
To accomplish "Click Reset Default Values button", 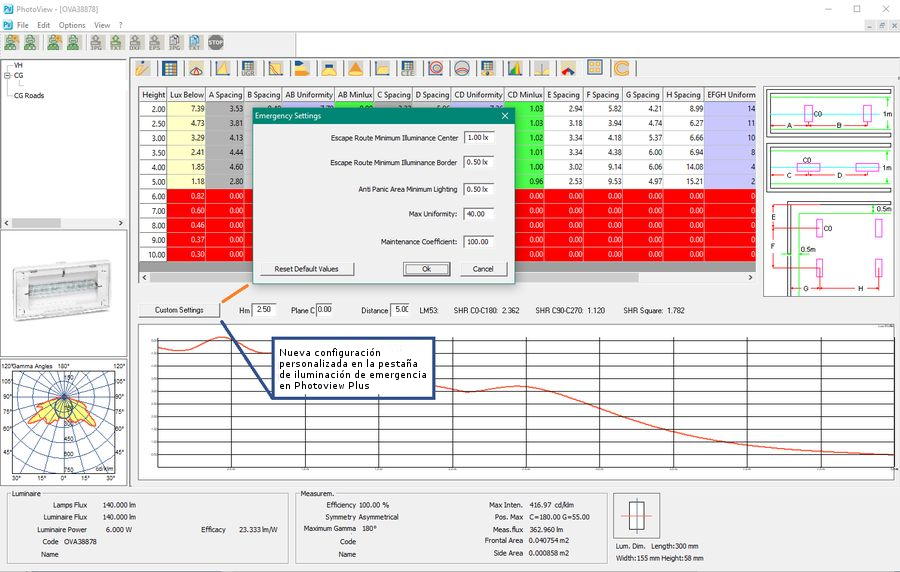I will coord(307,269).
